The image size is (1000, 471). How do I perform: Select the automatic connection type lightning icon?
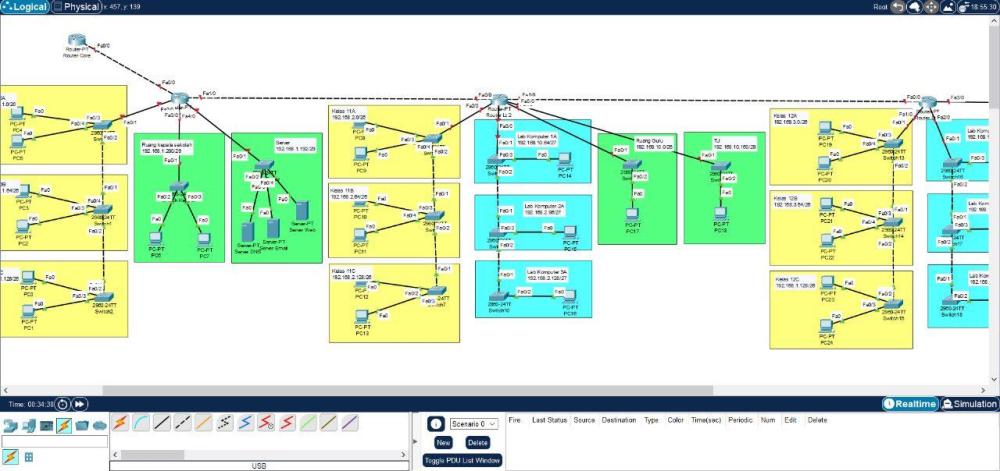[x=121, y=424]
